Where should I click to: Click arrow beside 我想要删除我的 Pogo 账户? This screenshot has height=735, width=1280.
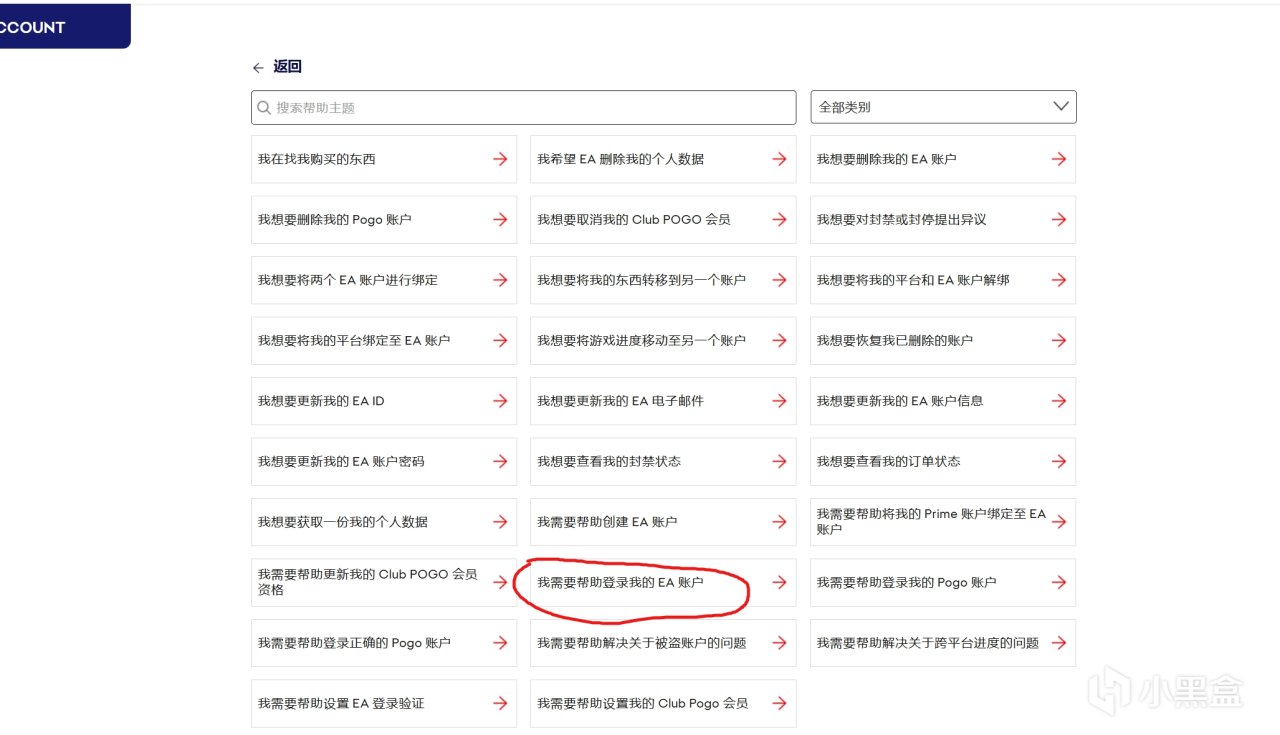(500, 220)
